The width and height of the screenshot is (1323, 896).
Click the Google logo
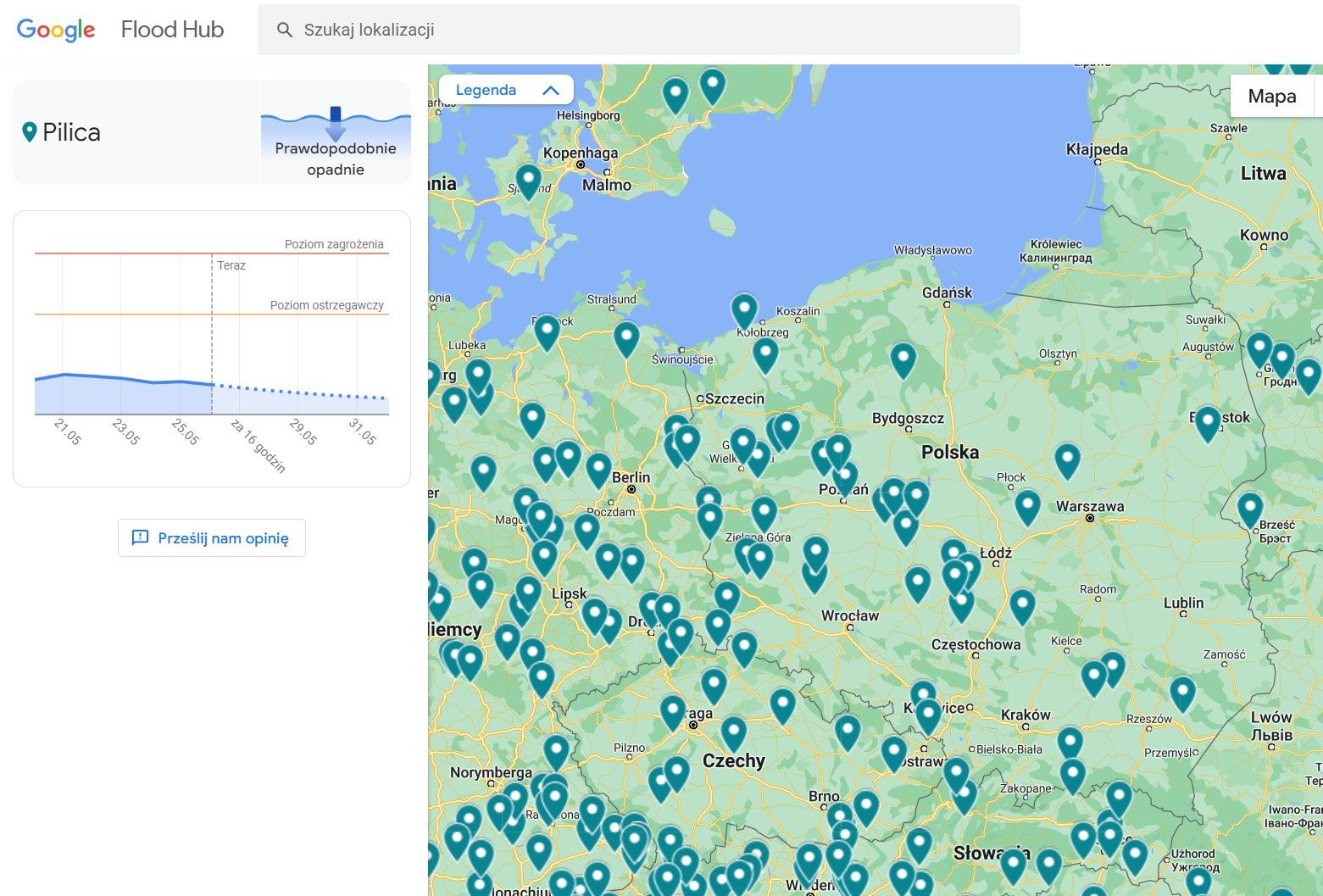point(56,30)
